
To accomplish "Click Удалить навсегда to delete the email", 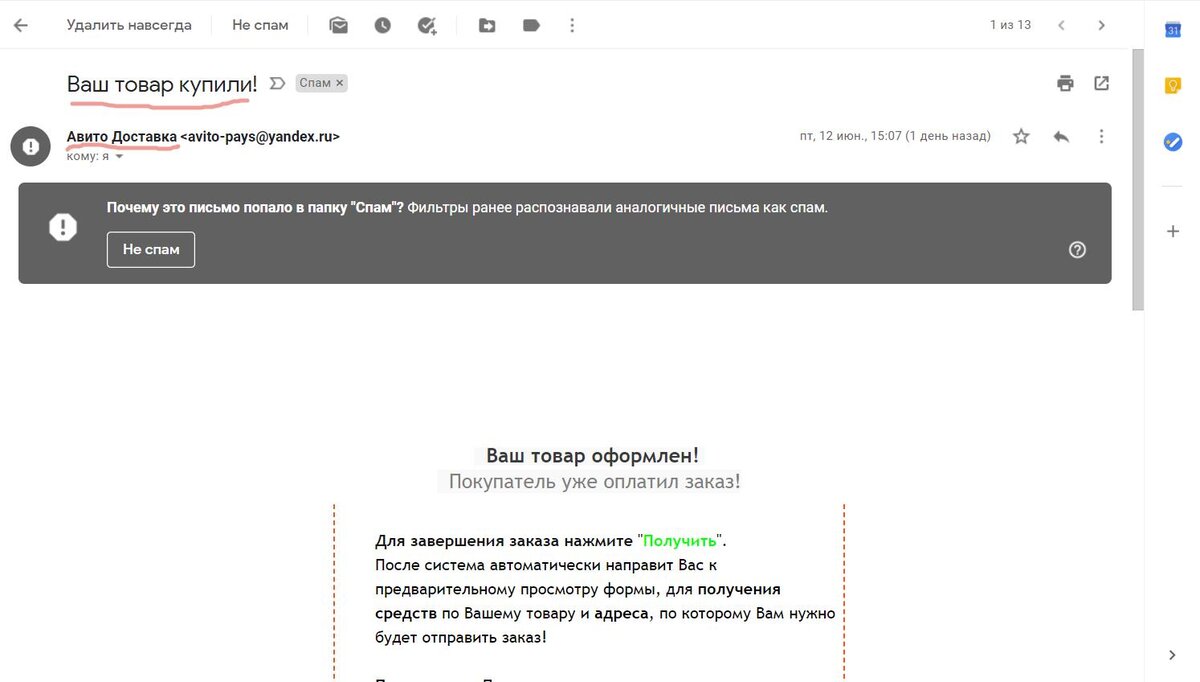I will click(x=130, y=25).
